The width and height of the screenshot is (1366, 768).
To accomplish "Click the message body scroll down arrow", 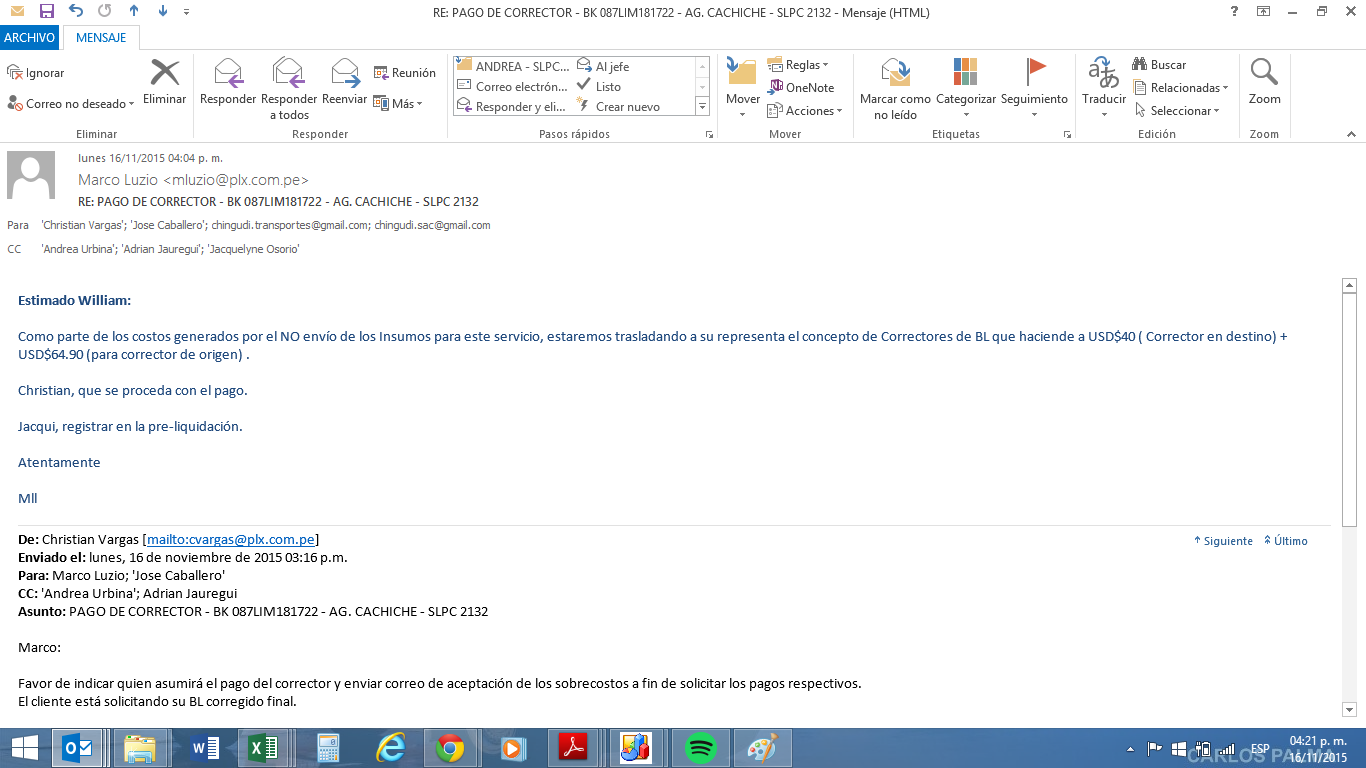I will click(x=1348, y=709).
